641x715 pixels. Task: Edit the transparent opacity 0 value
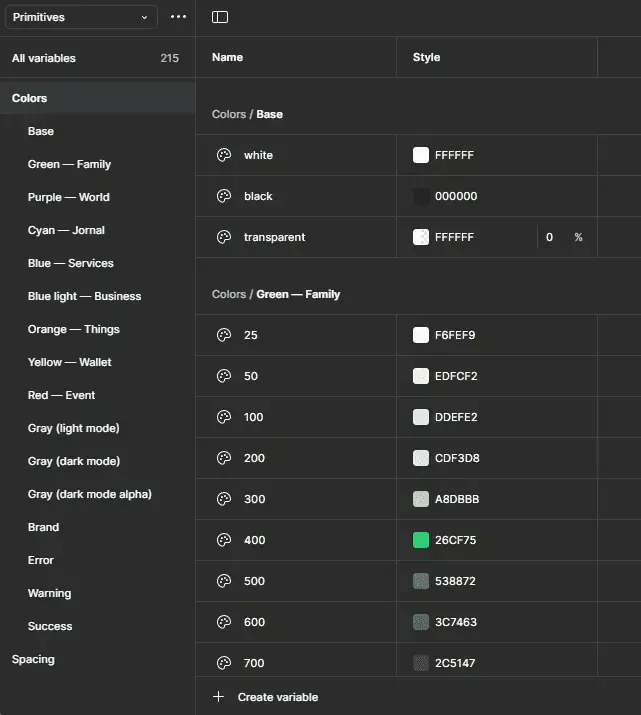click(x=549, y=237)
